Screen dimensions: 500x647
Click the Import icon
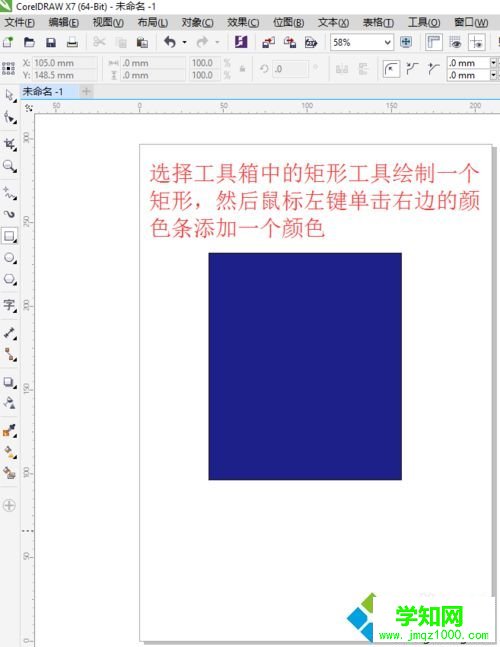click(x=268, y=42)
